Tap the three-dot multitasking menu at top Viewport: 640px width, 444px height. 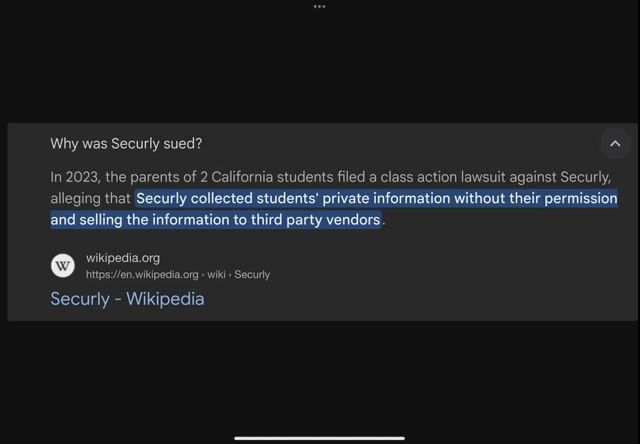(x=319, y=6)
